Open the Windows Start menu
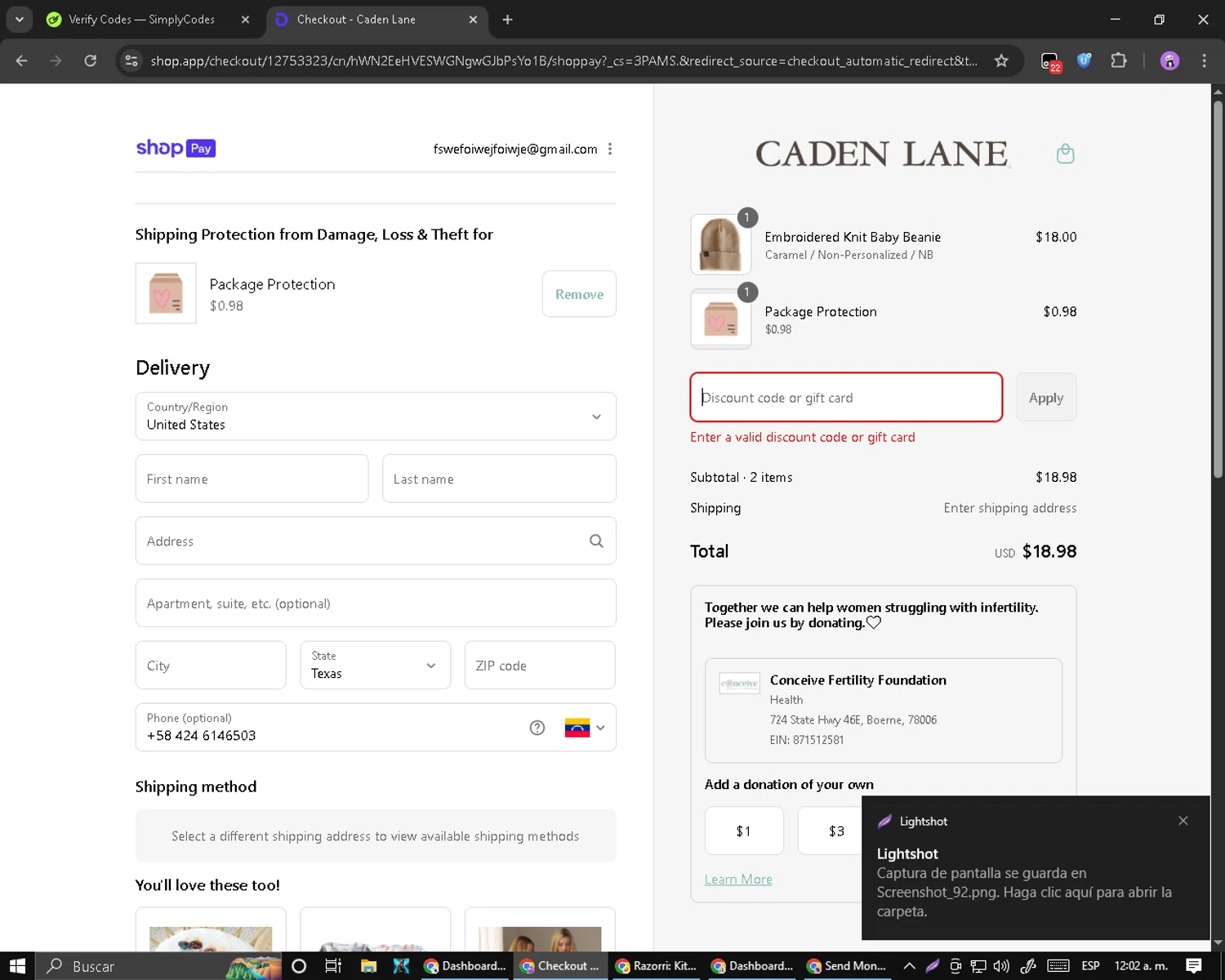This screenshot has width=1225, height=980. pyautogui.click(x=17, y=966)
